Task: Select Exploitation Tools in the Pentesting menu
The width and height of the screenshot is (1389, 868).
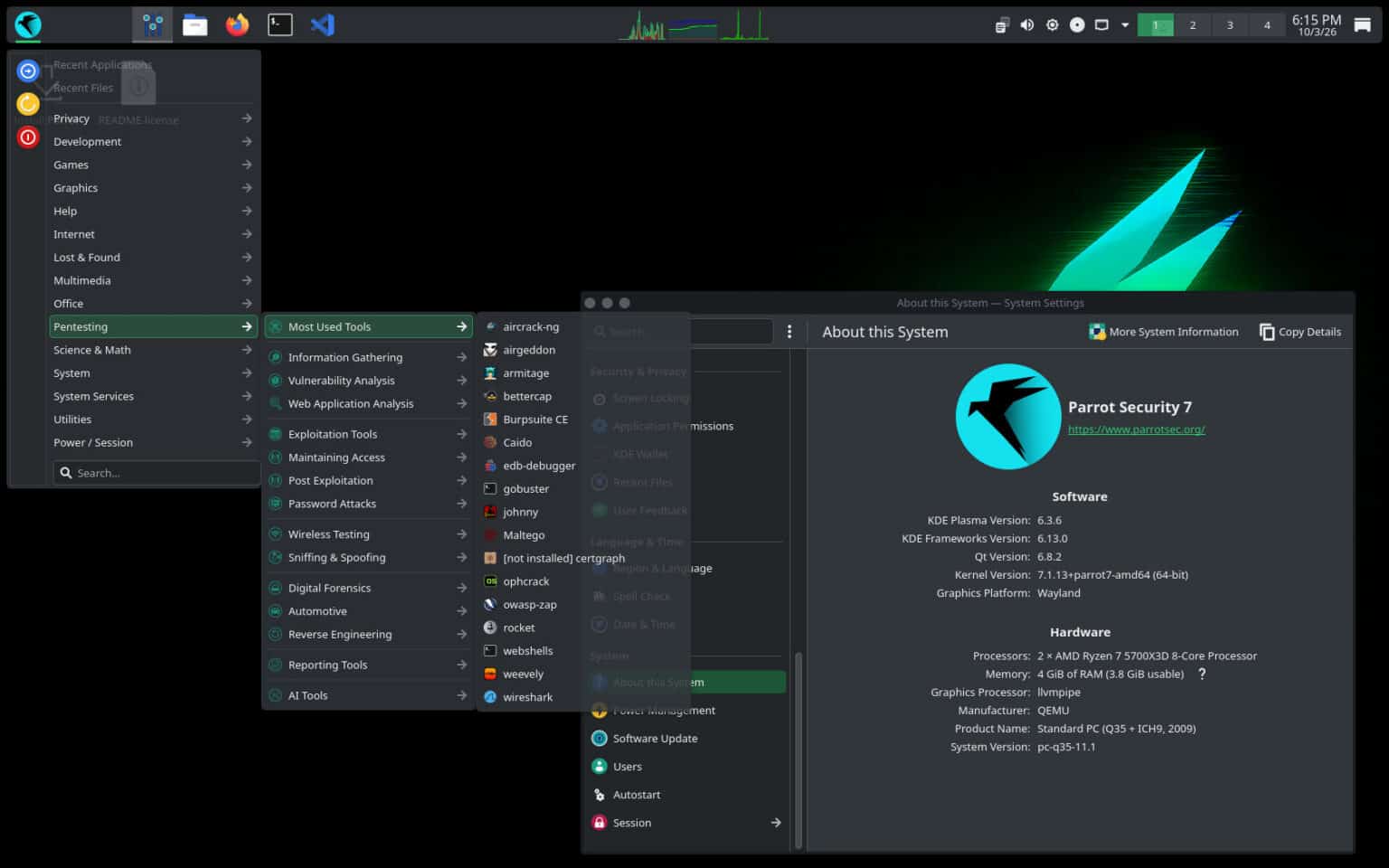Action: (368, 435)
